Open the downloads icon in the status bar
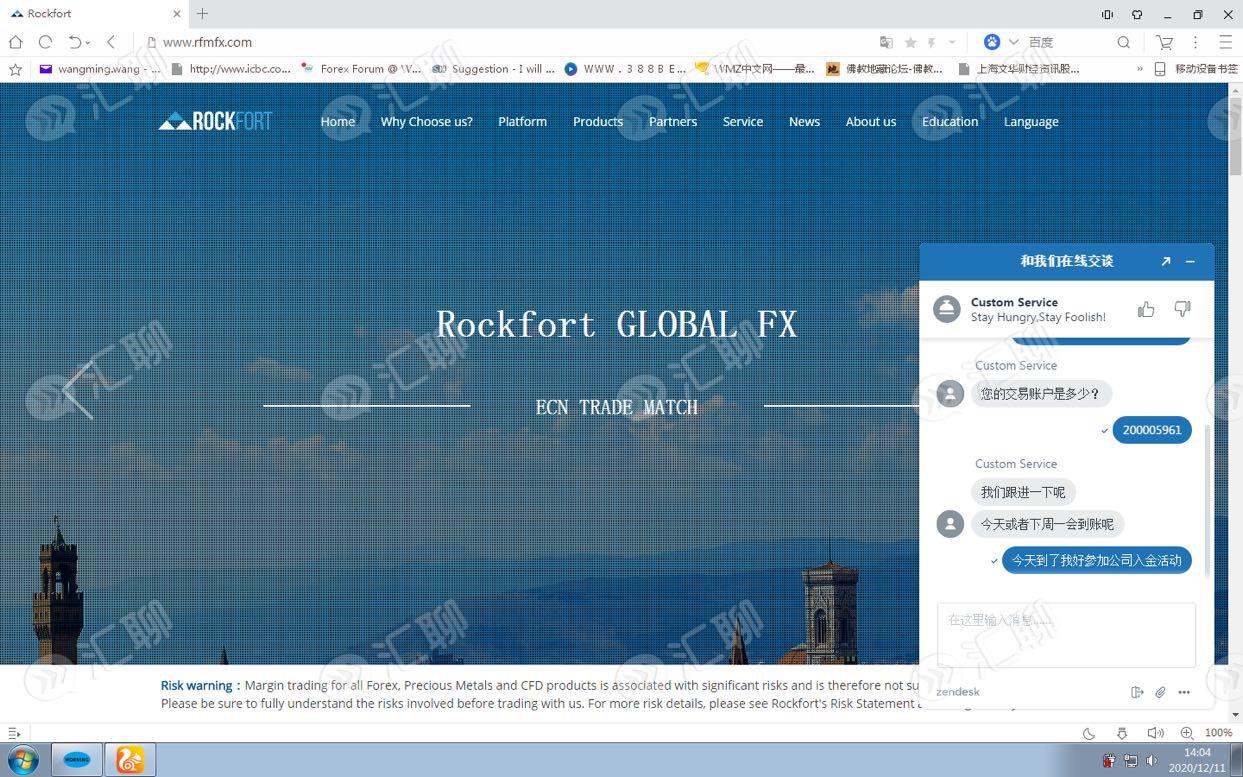Screen dimensions: 1243x777 (x=1122, y=733)
